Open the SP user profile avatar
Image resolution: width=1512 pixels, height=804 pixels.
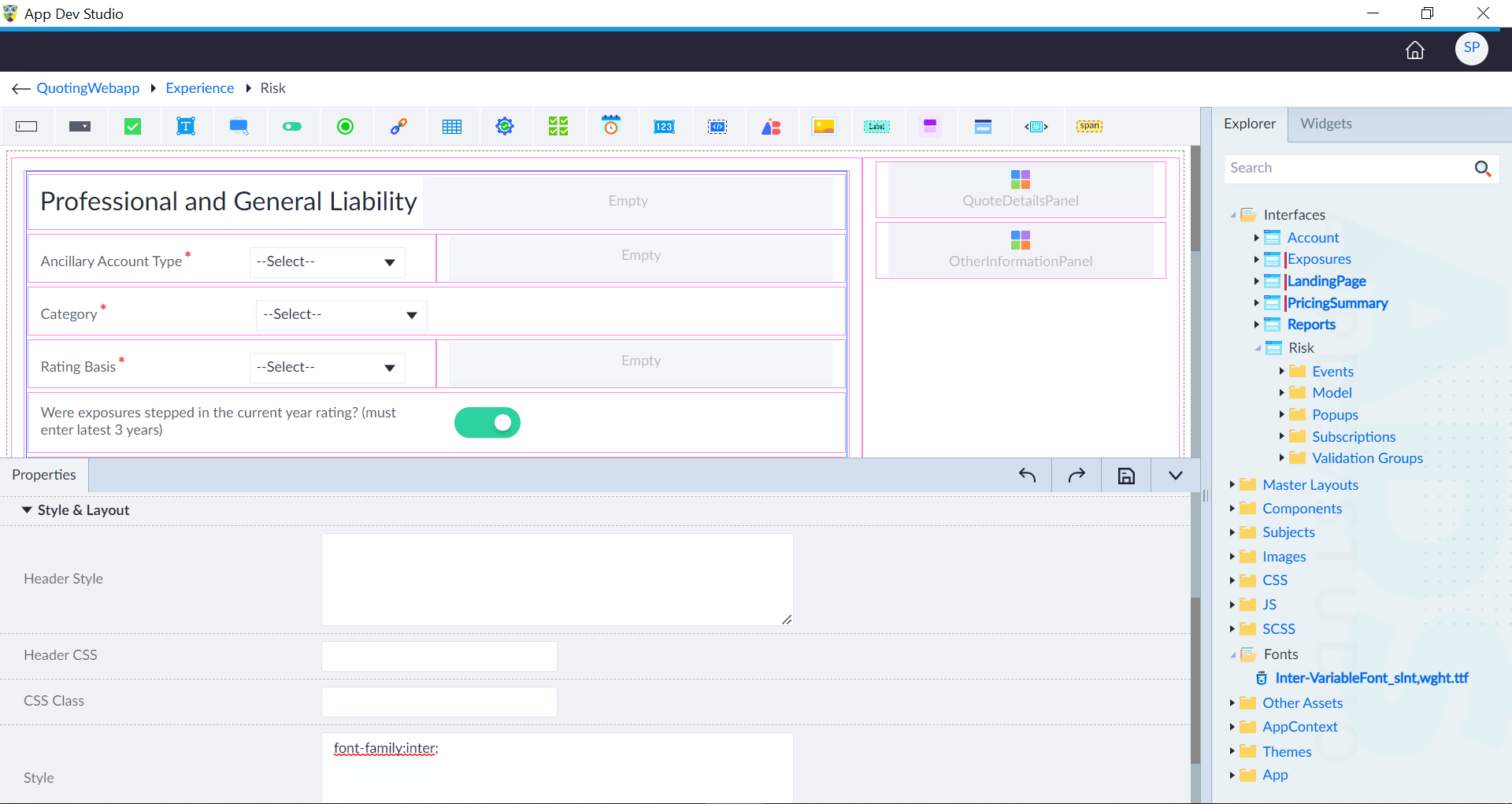pyautogui.click(x=1471, y=48)
